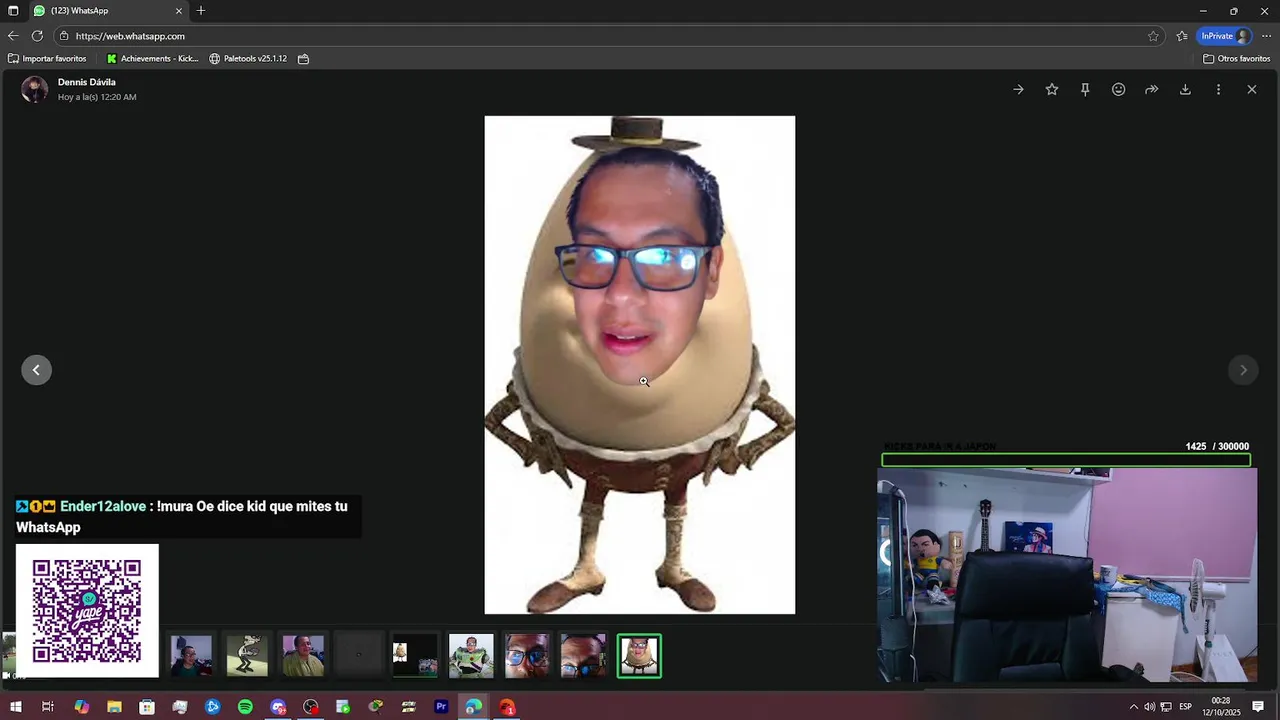Open Achievements - Kick bookmark
The image size is (1280, 720).
click(152, 59)
